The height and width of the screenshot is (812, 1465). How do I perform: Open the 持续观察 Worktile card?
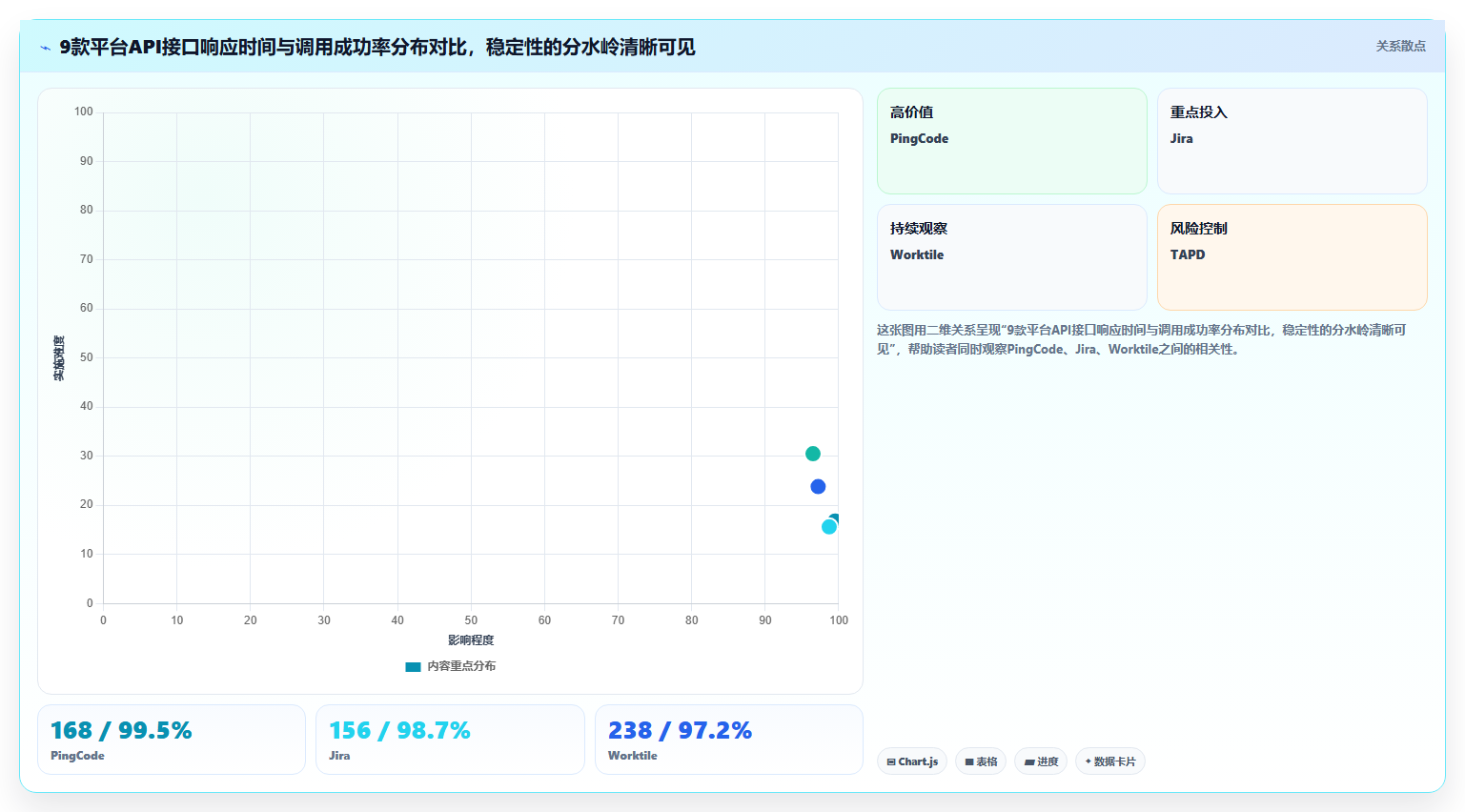click(1012, 257)
